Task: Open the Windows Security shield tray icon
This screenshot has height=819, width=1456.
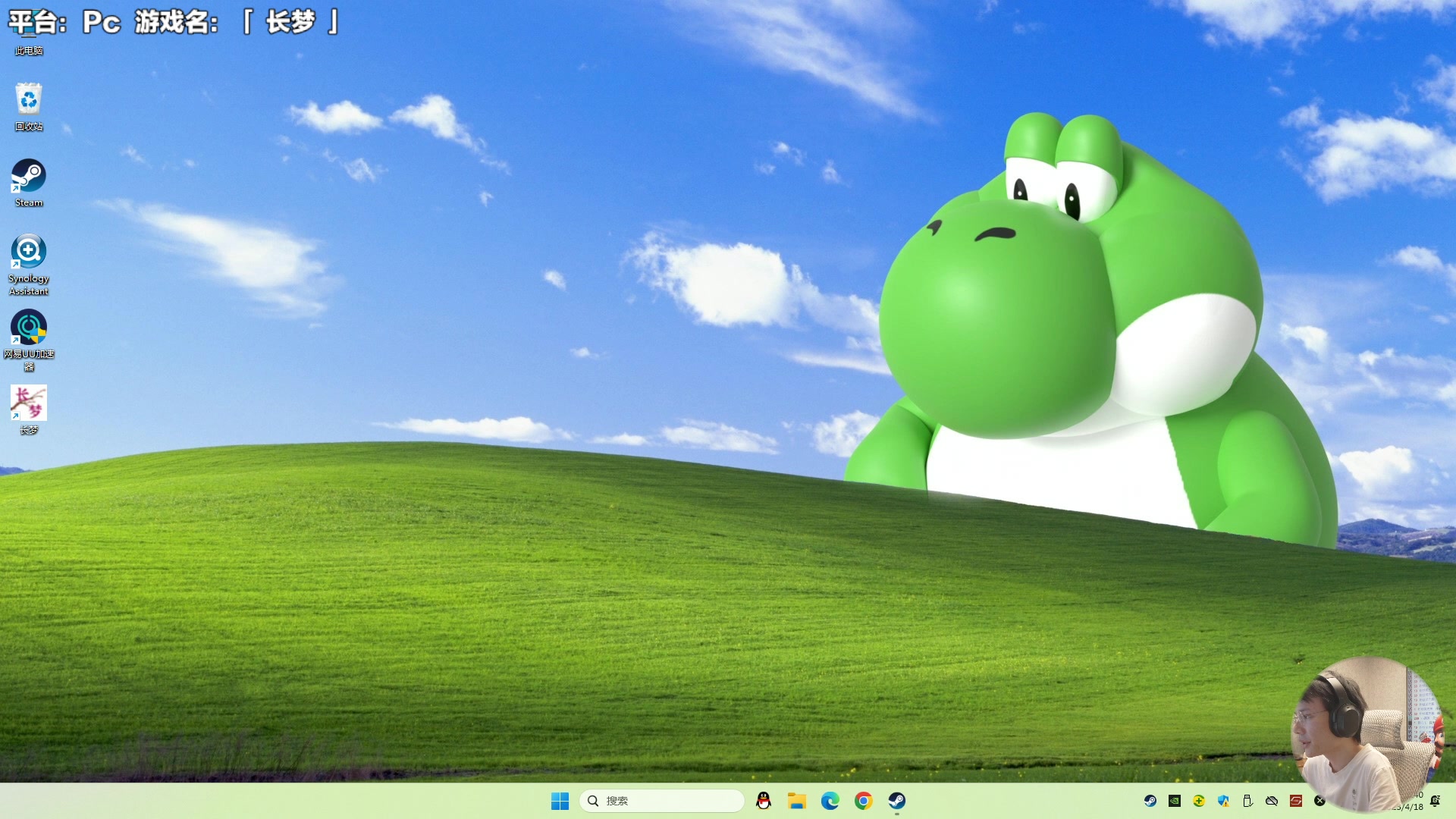Action: click(x=1223, y=801)
